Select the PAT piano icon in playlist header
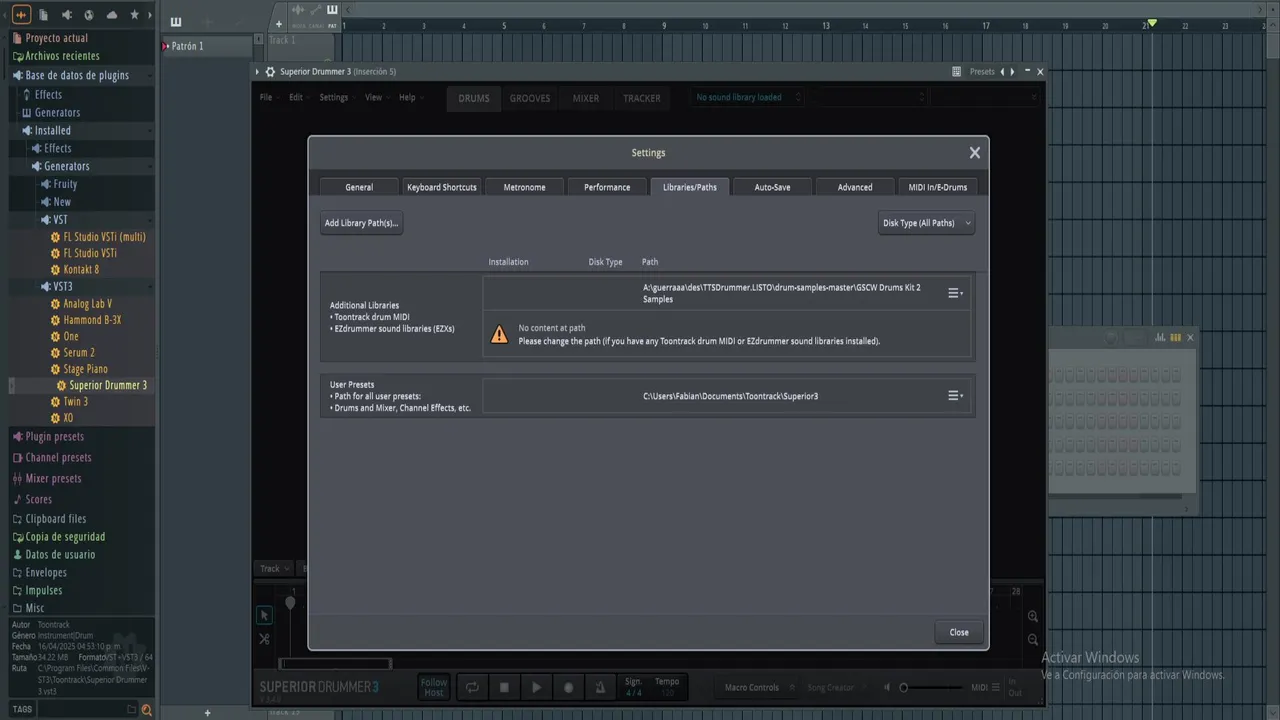The height and width of the screenshot is (720, 1280). click(x=332, y=12)
